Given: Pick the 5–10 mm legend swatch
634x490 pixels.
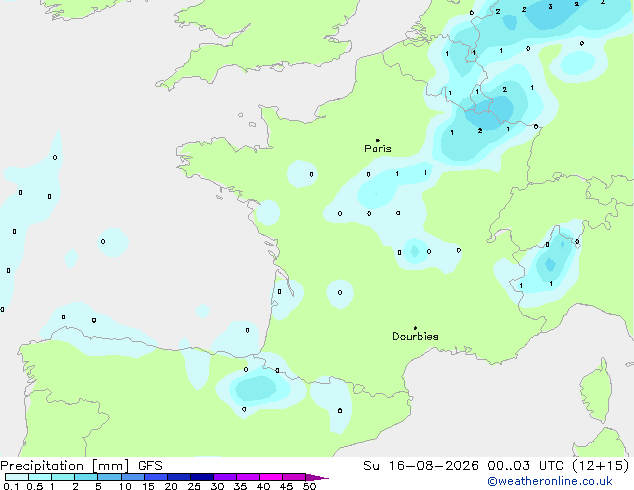Looking at the screenshot, I should [109, 477].
